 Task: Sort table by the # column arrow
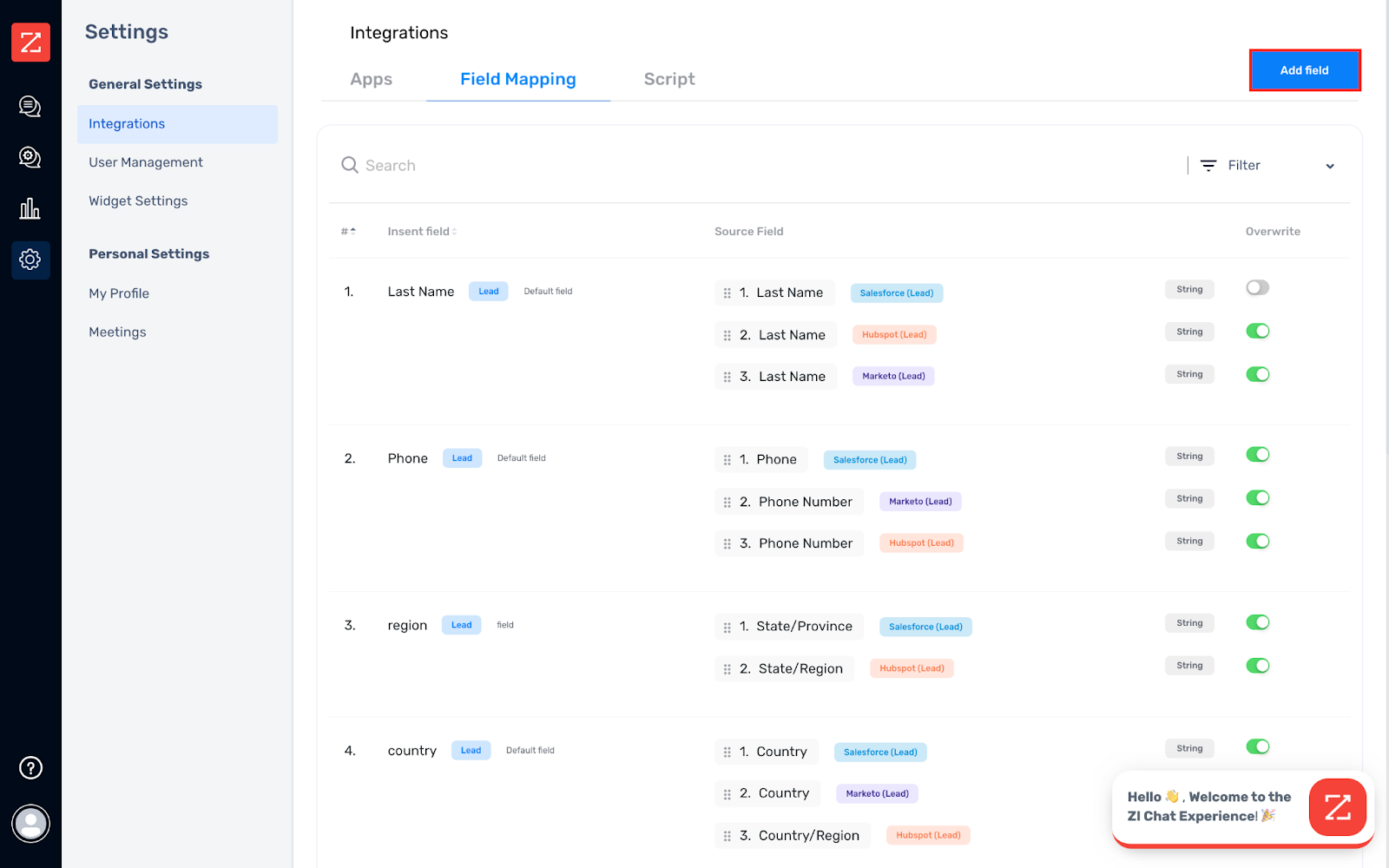click(x=352, y=231)
